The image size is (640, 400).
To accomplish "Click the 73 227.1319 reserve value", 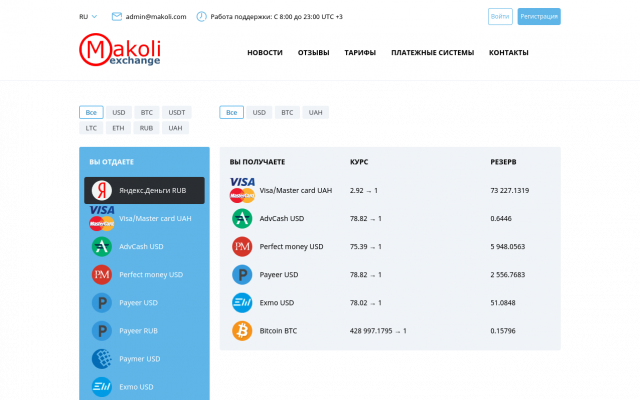I will pos(510,191).
